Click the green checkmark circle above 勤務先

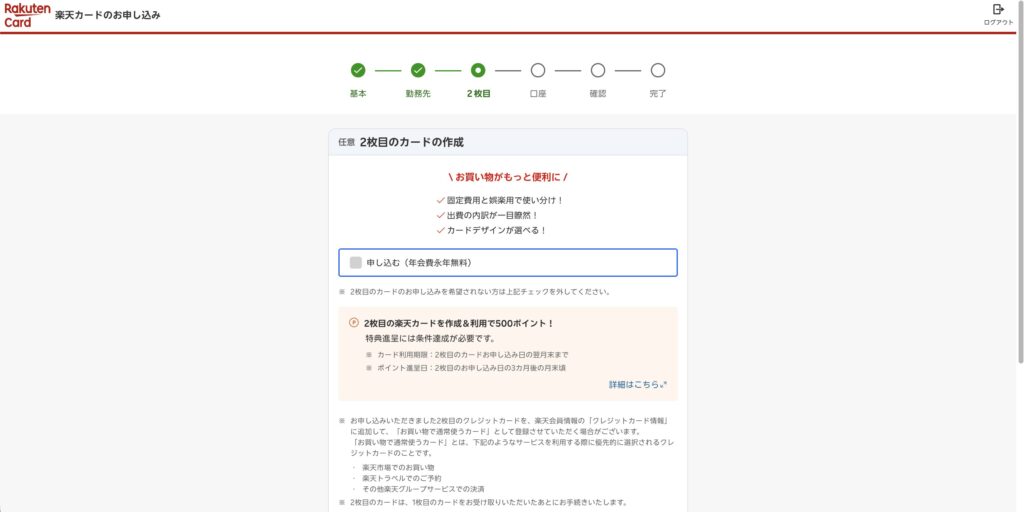[x=418, y=70]
